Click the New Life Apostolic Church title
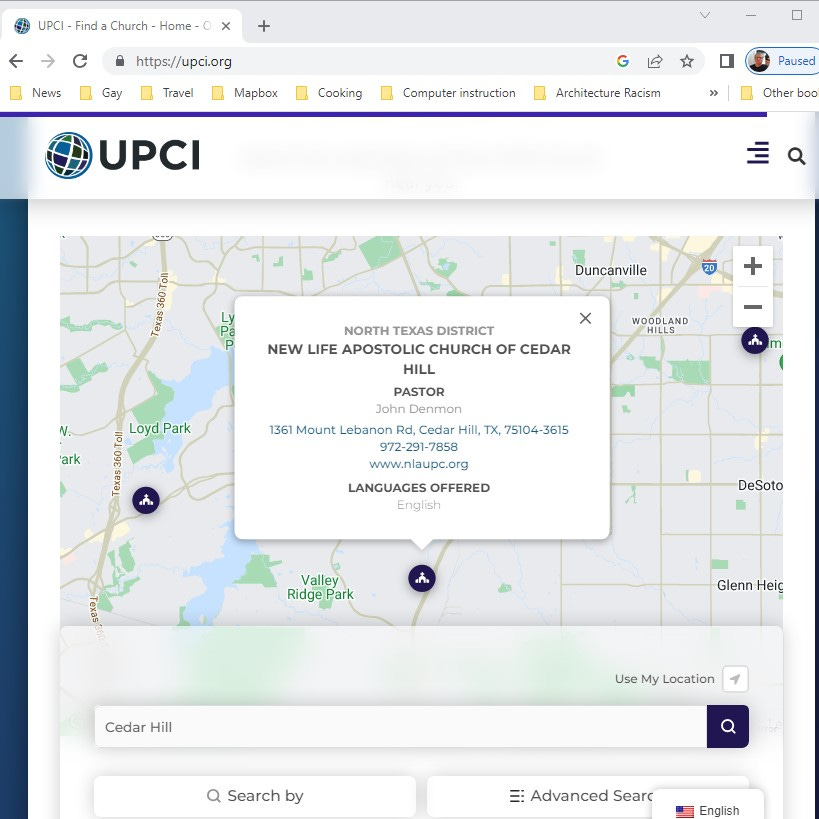This screenshot has height=819, width=819. [x=419, y=359]
